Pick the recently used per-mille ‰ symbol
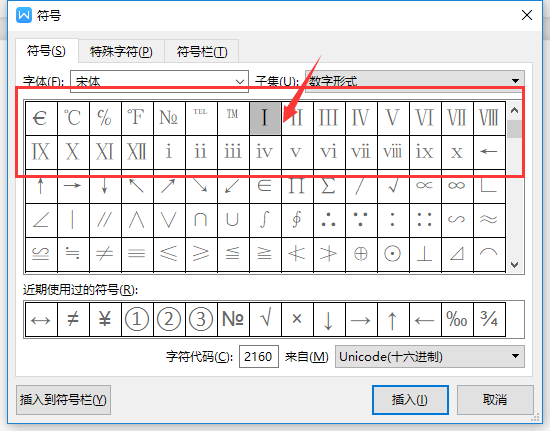550x431 pixels. click(x=457, y=319)
